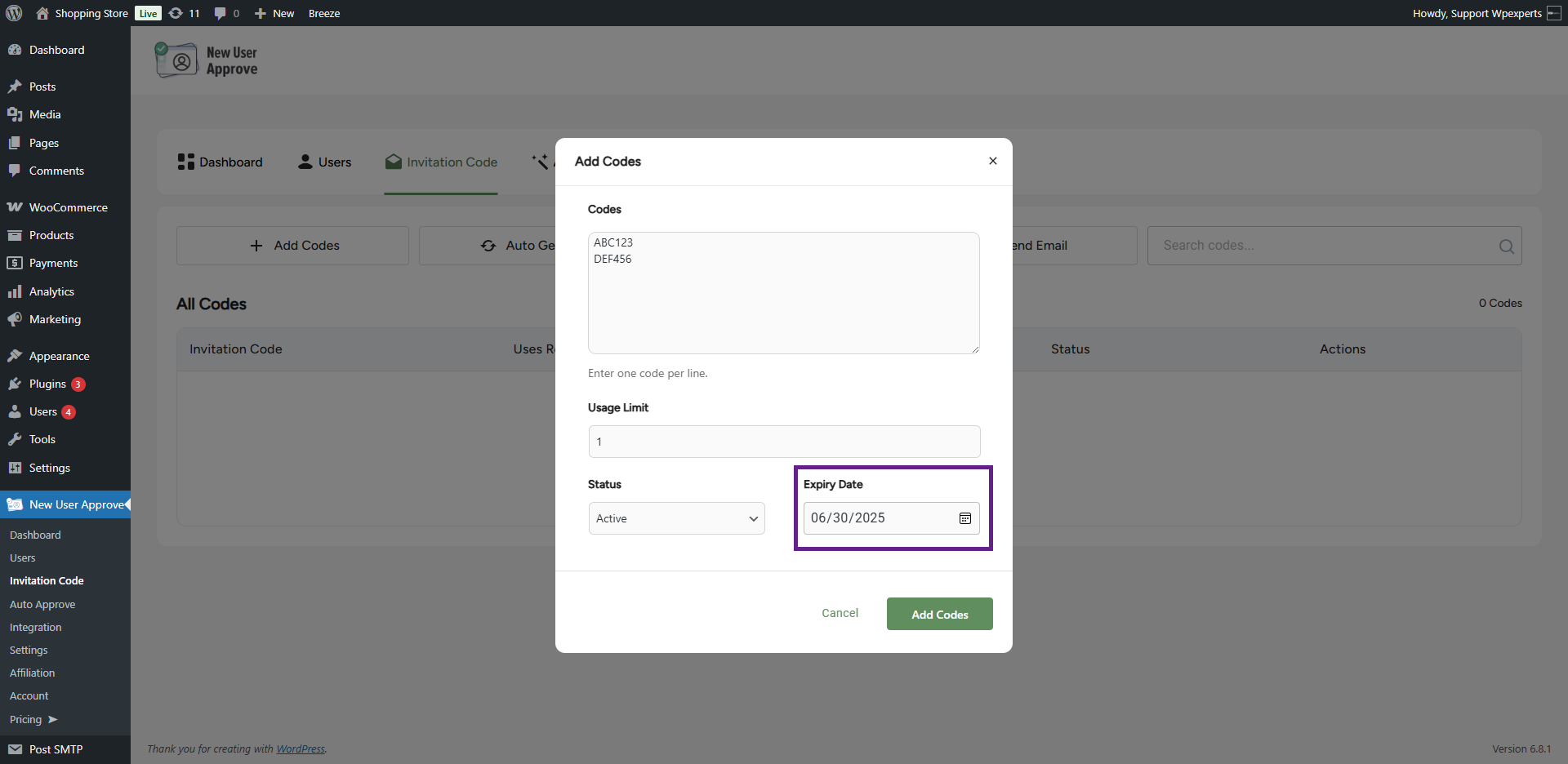The image size is (1568, 764).
Task: Open the comments bubble in admin bar
Action: click(x=226, y=13)
